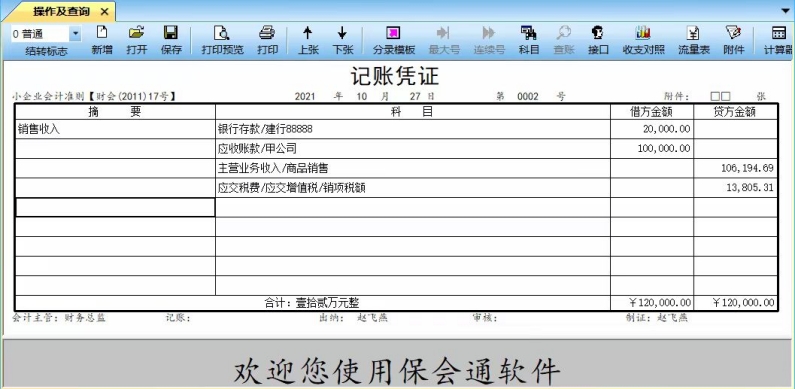Go to next voucher with 下张 arrow
Image resolution: width=795 pixels, height=389 pixels.
[x=342, y=40]
